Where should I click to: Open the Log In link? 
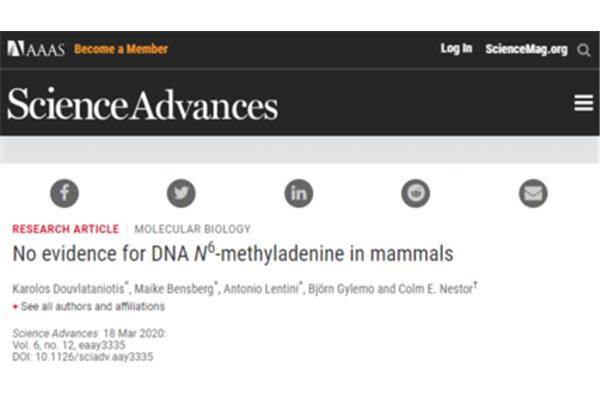pos(456,49)
